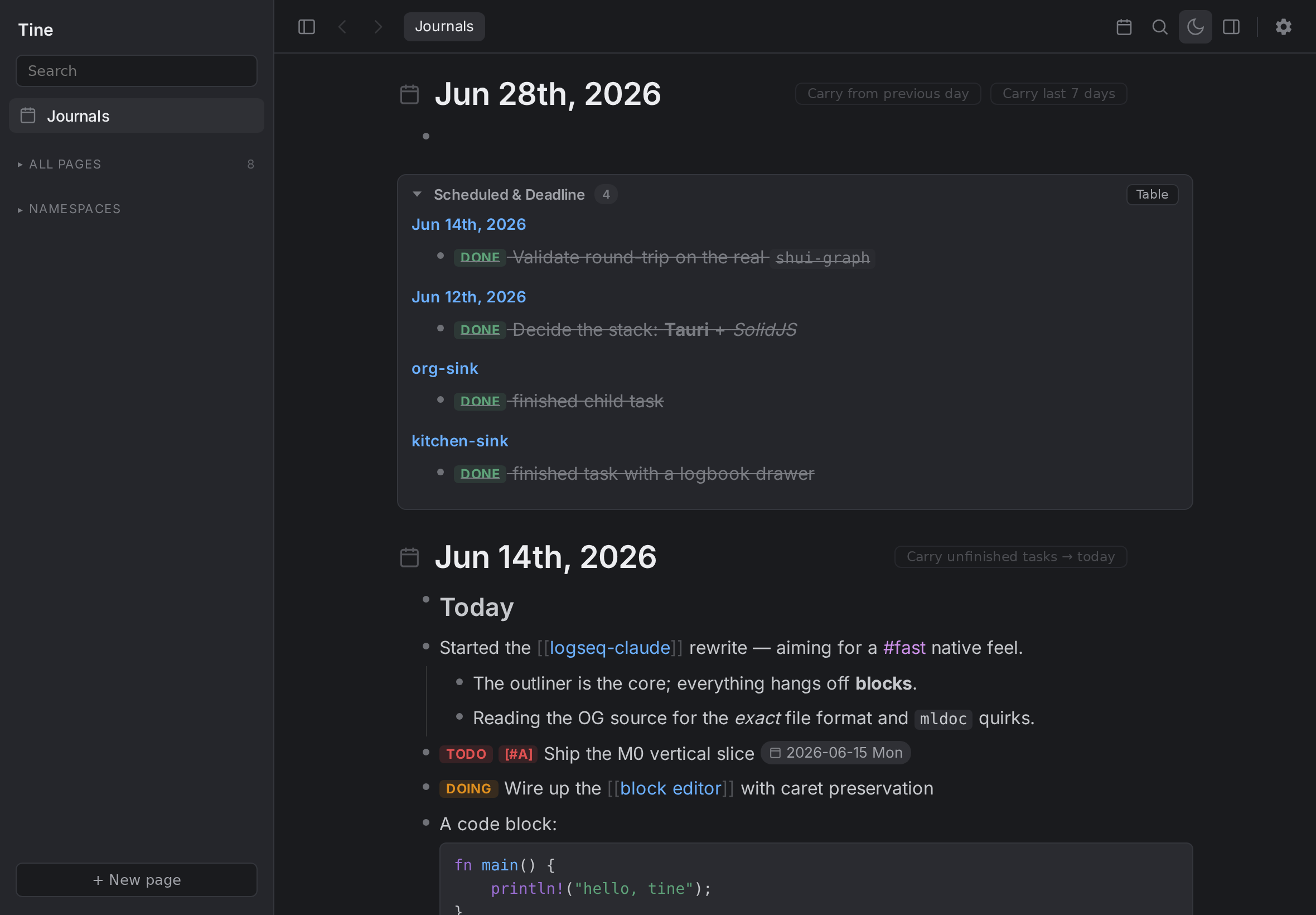
Task: Click bullet of 'Validate round-trip' task
Action: 440,256
